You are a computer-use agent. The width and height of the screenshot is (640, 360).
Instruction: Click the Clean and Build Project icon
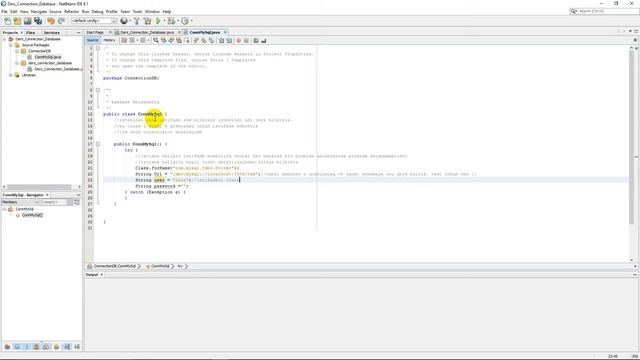coord(147,21)
